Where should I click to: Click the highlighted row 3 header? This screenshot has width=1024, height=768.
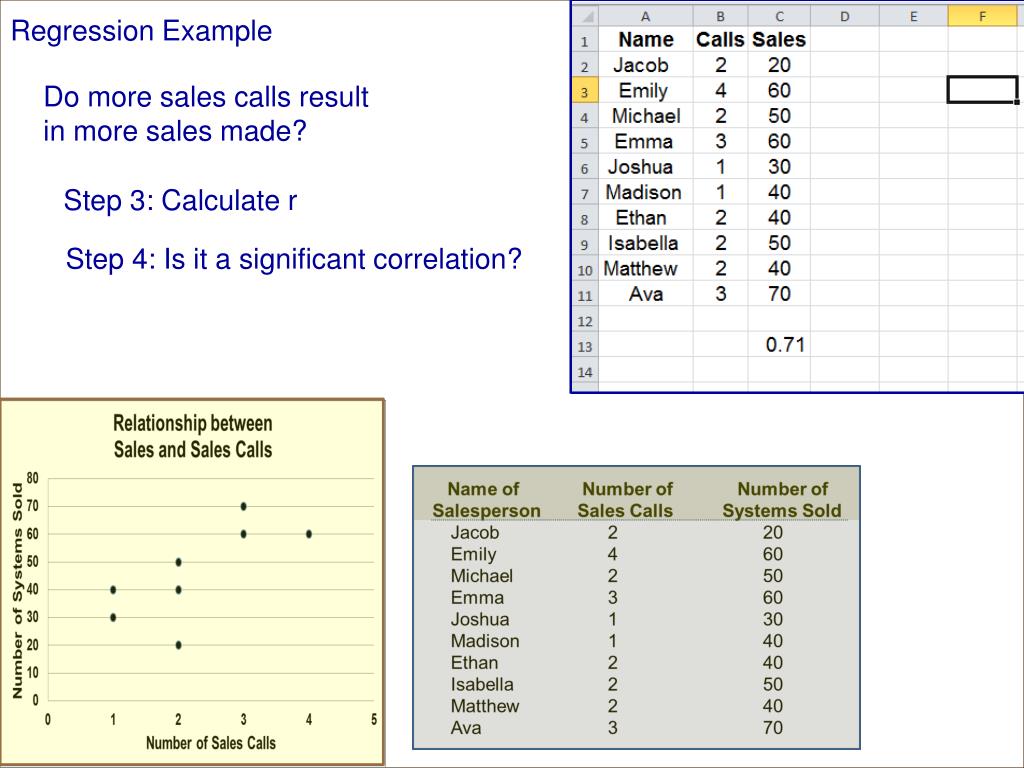tap(585, 91)
